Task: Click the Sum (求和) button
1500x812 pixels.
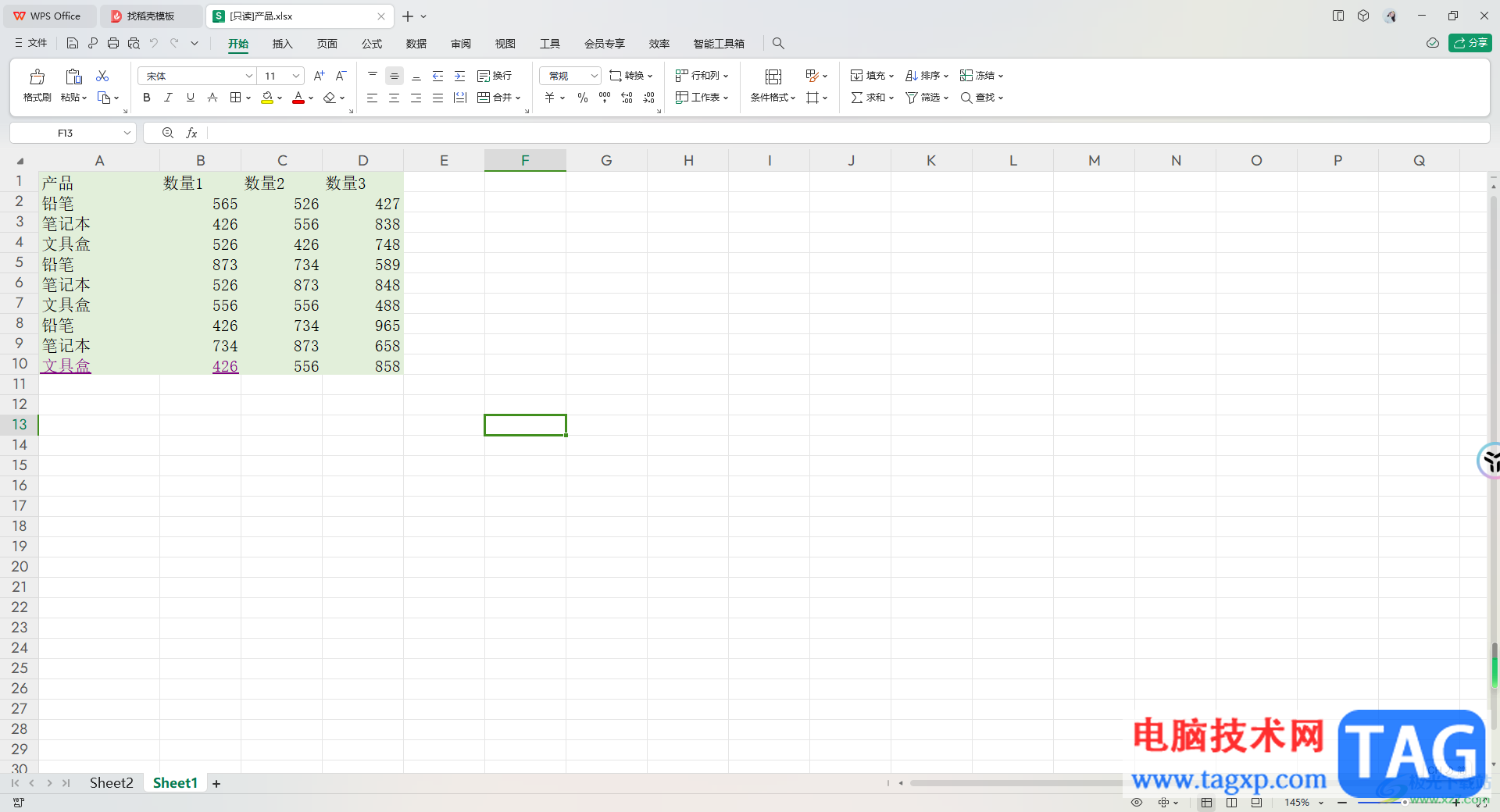Action: click(x=872, y=98)
